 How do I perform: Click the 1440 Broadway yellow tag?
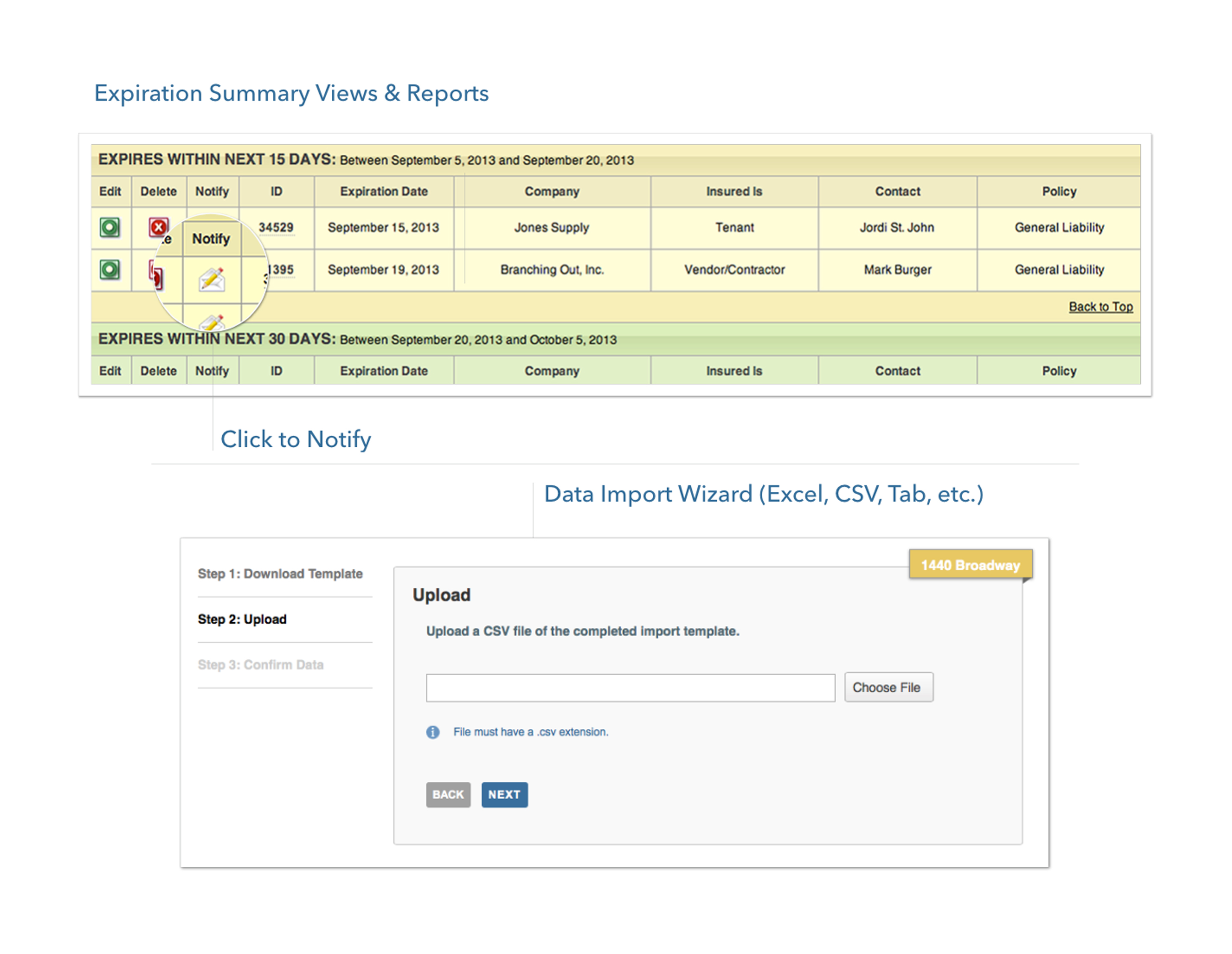pos(970,565)
